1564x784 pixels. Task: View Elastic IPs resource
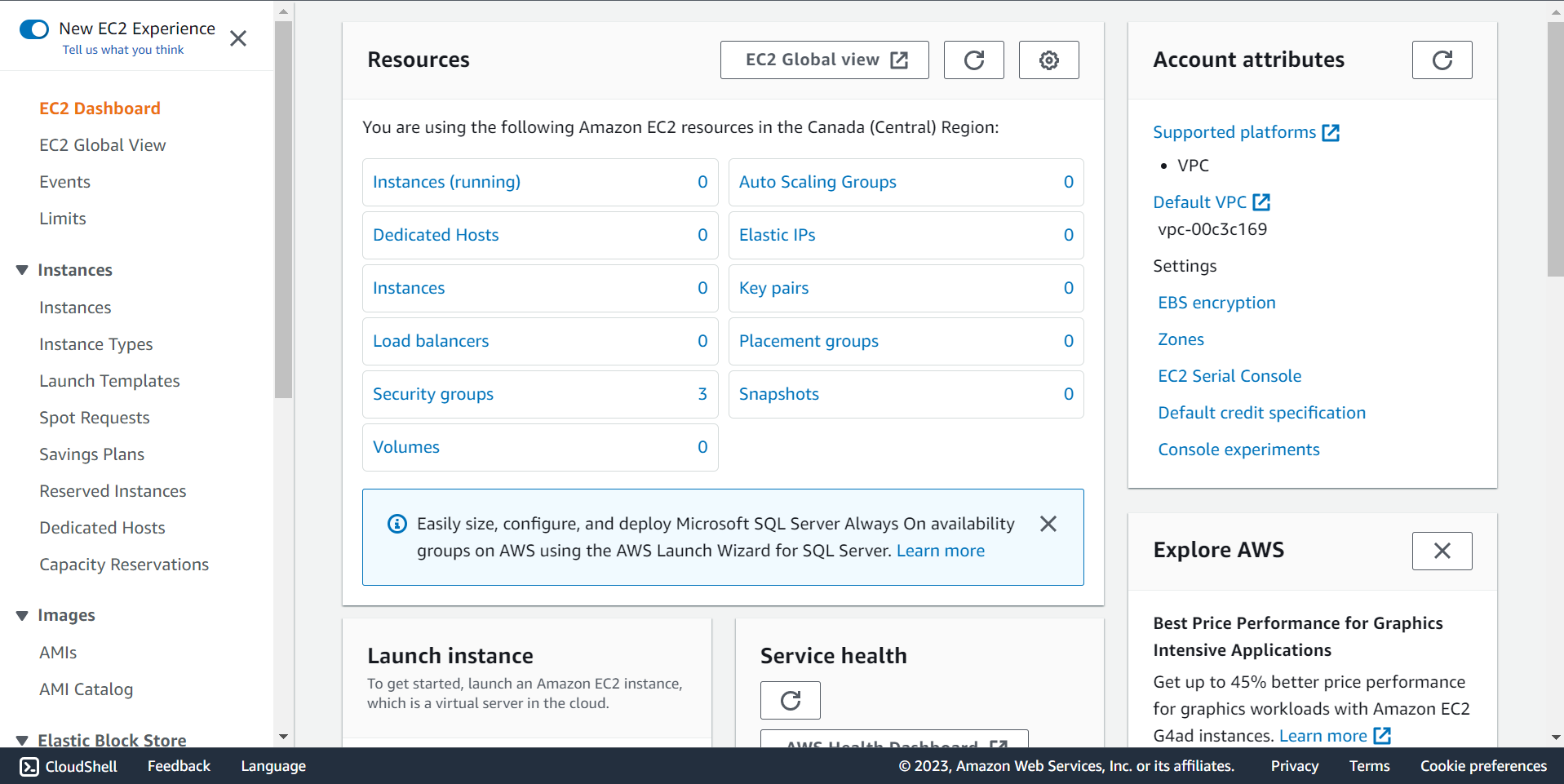(x=777, y=235)
